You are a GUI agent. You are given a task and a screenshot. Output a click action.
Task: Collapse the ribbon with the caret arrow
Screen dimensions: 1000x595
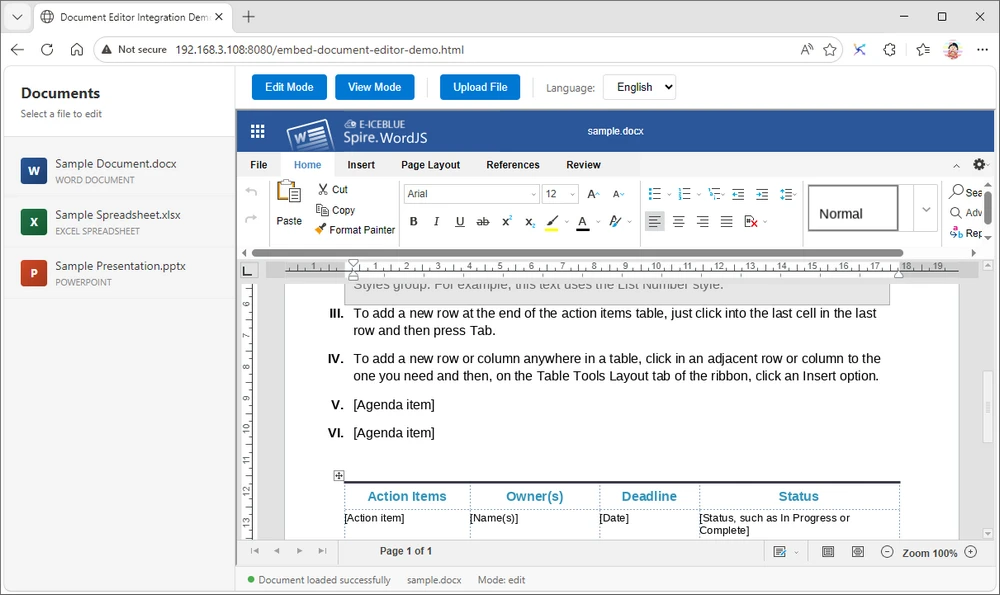(x=956, y=166)
